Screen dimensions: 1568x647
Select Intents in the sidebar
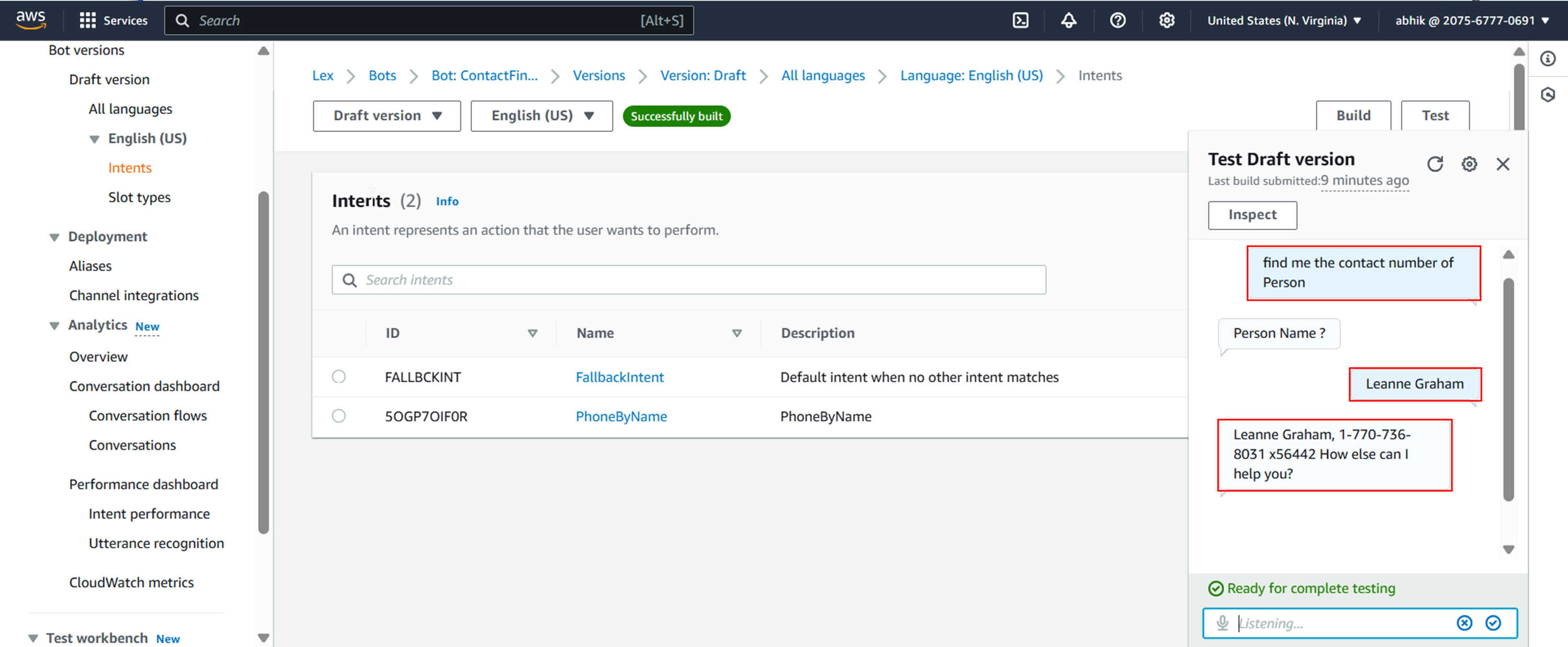pos(130,168)
